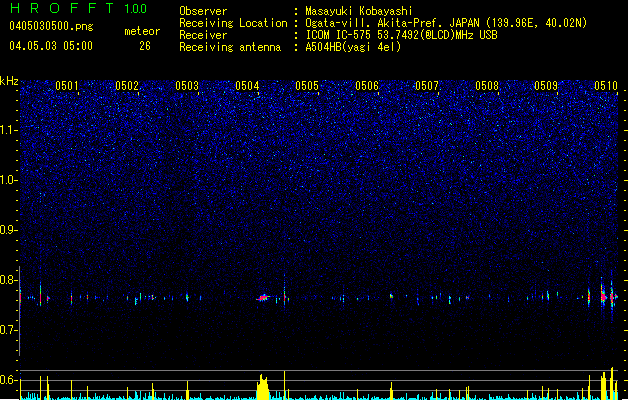629x400 pixels.
Task: Click the 1.1 kHz frequency axis label
Action: click(8, 130)
